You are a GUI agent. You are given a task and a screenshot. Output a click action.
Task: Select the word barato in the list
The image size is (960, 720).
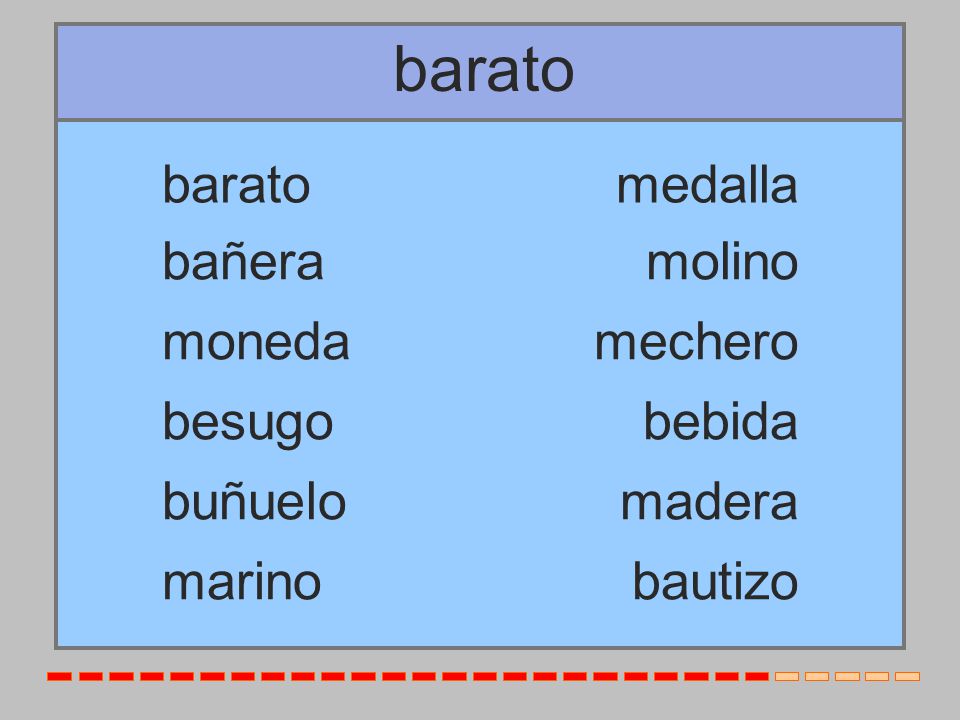coord(236,186)
